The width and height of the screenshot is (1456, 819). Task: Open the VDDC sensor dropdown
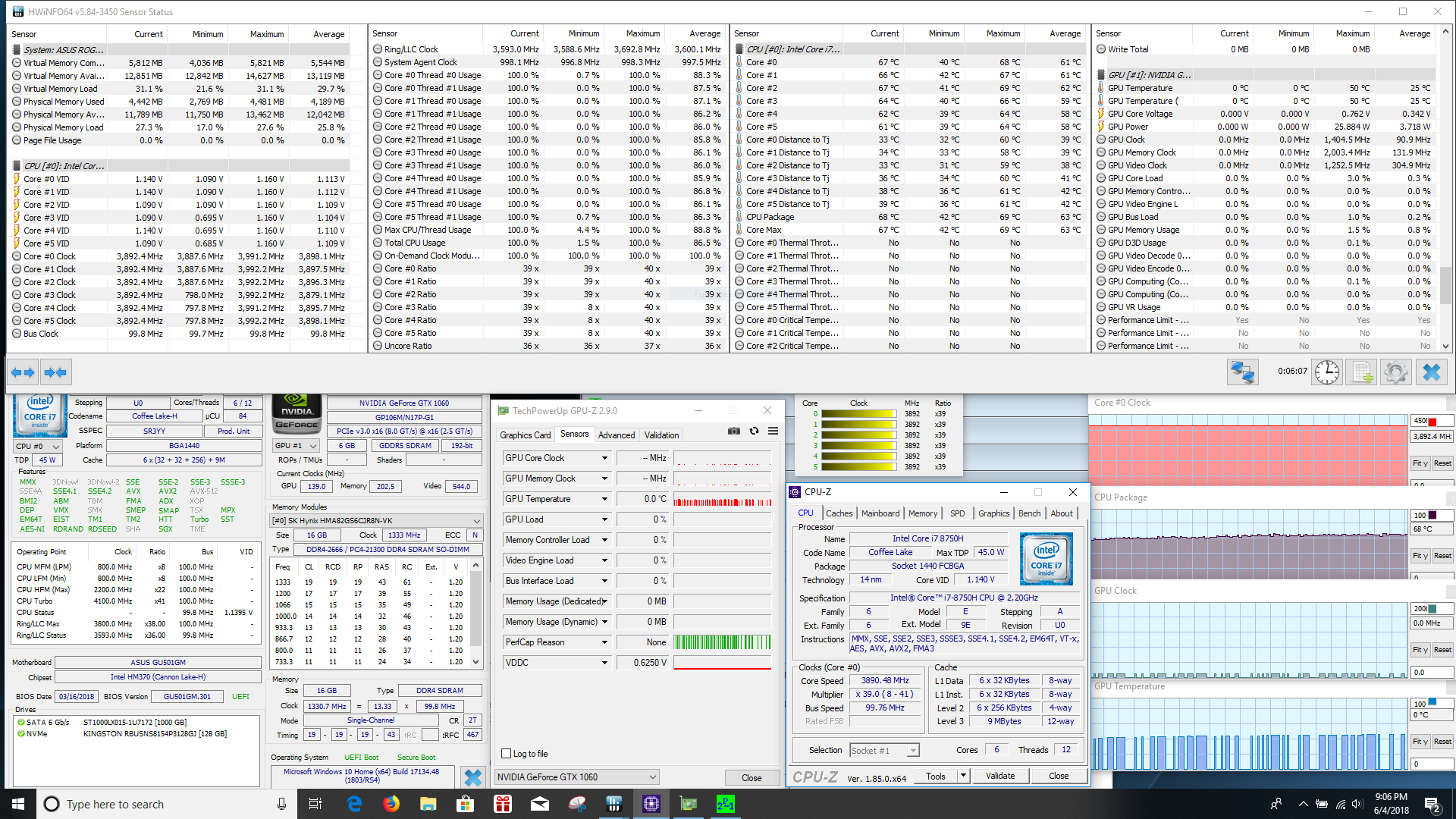point(604,663)
